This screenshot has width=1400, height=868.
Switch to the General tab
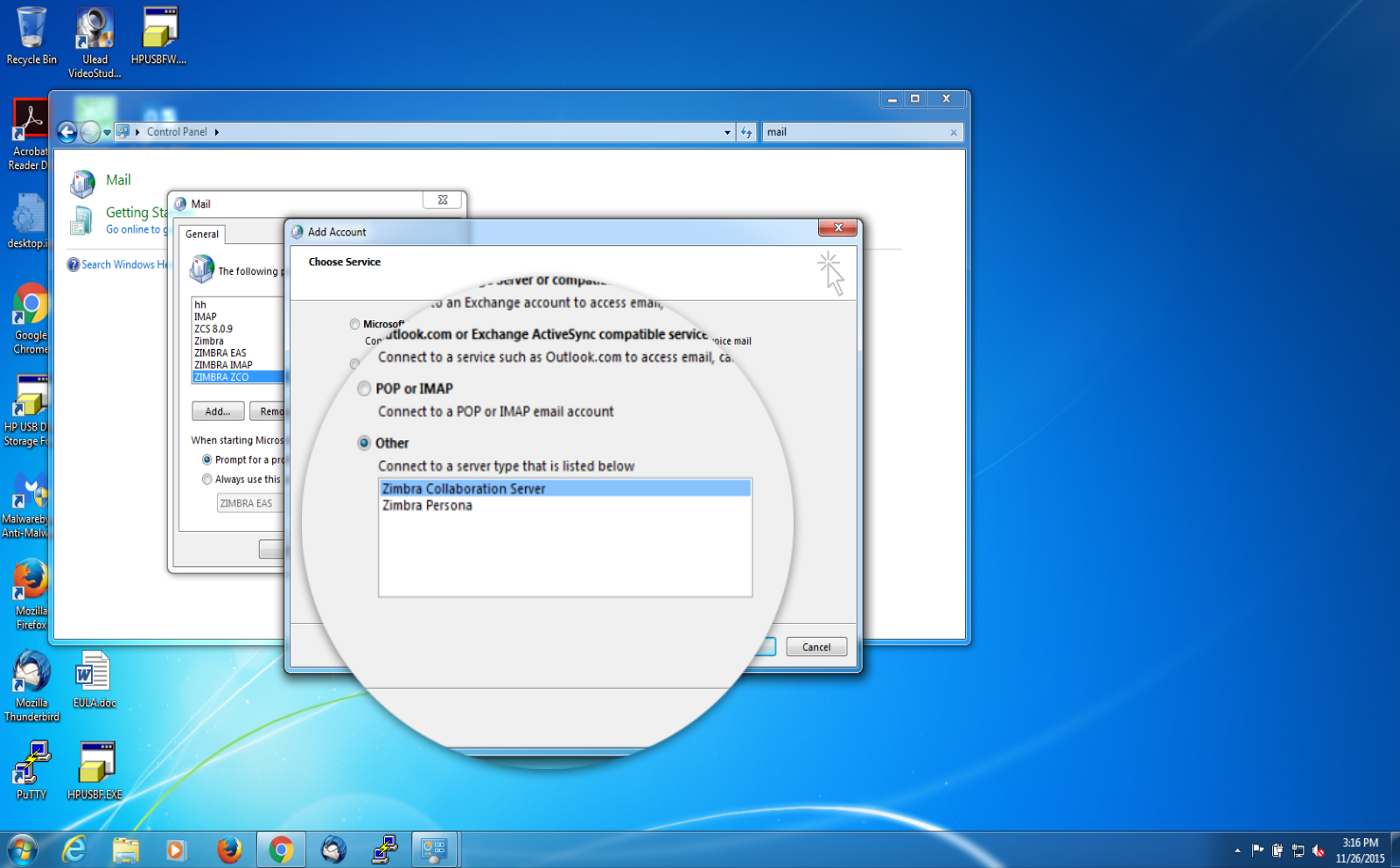[x=202, y=234]
